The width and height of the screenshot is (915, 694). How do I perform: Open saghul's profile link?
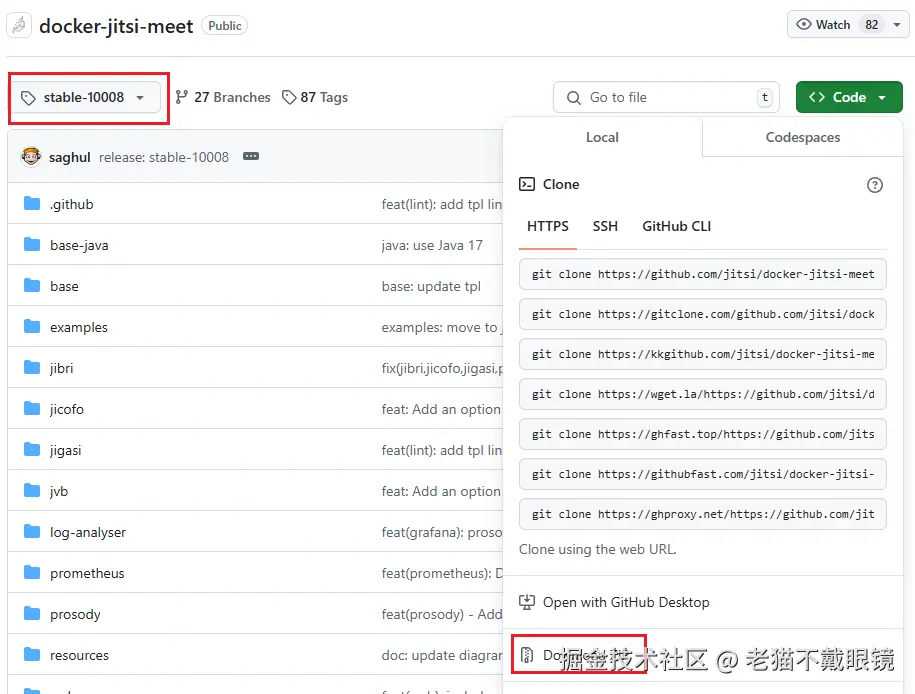coord(69,158)
